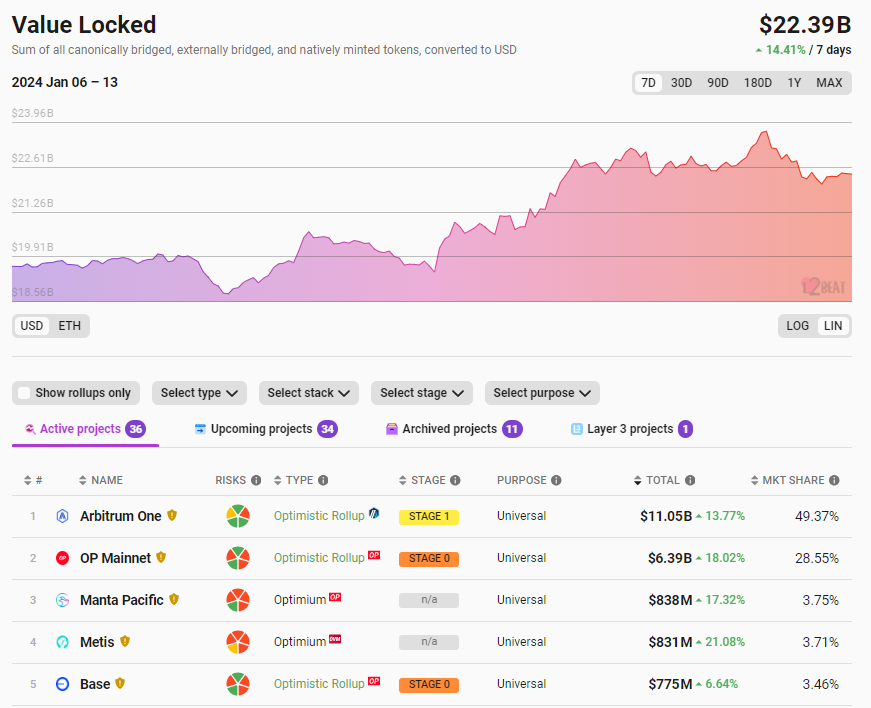
Task: Enable the Show rollups only checkbox
Action: [24, 393]
